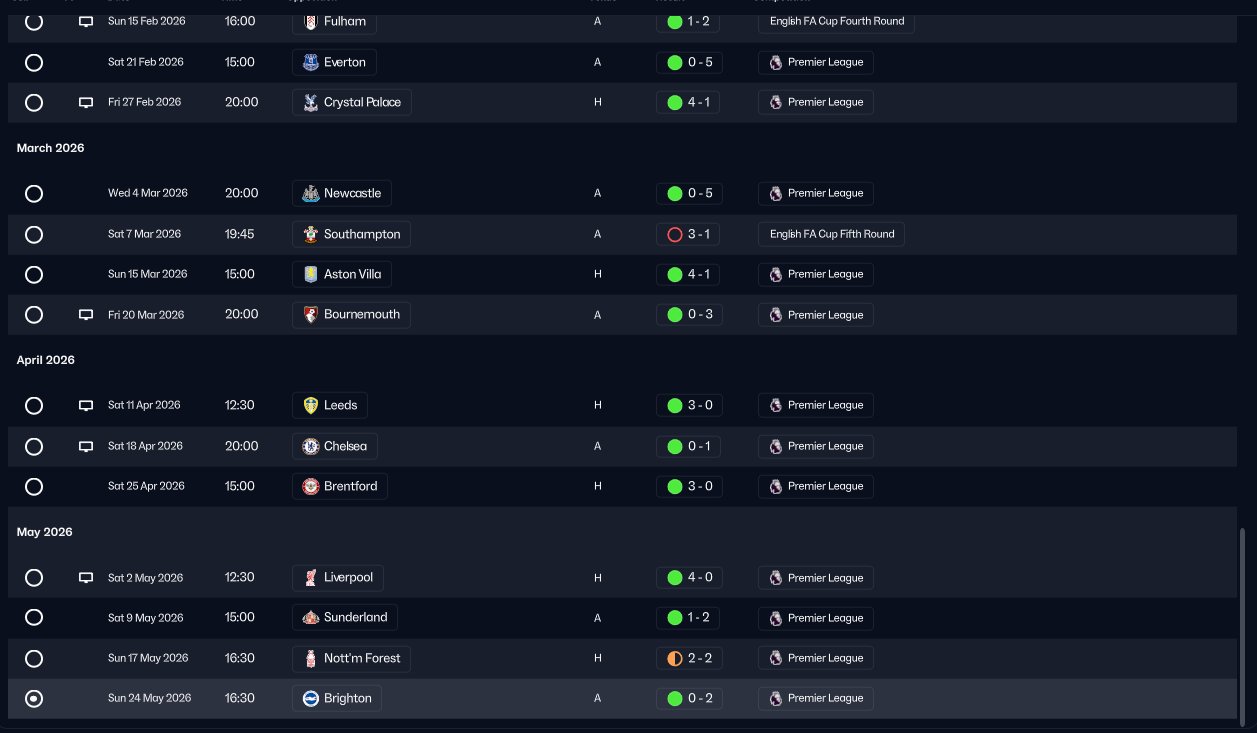Open the 2 - 2 Nott'm Forest result

point(688,658)
